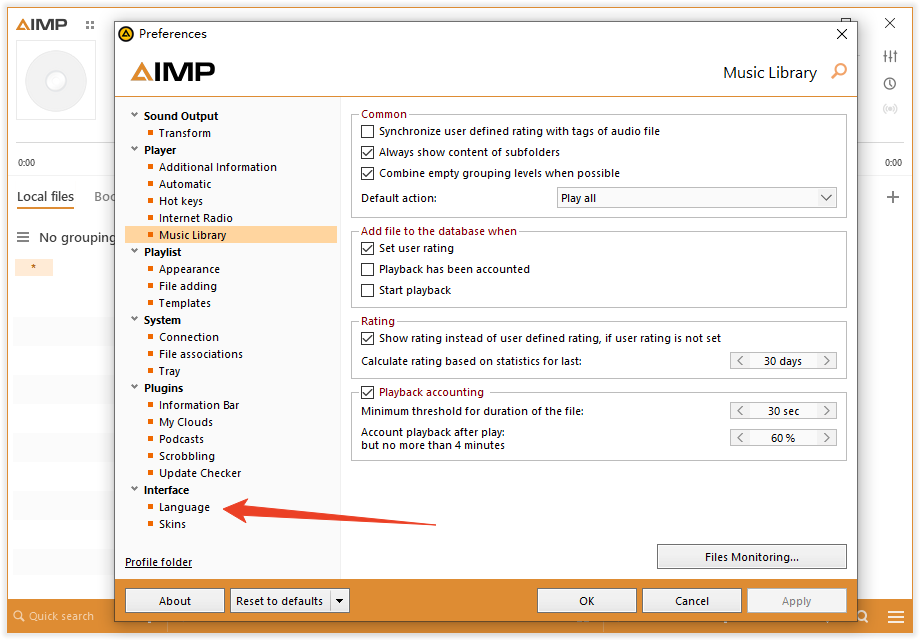Image resolution: width=920 pixels, height=640 pixels.
Task: Uncheck the Set user rating checkbox
Action: [367, 249]
